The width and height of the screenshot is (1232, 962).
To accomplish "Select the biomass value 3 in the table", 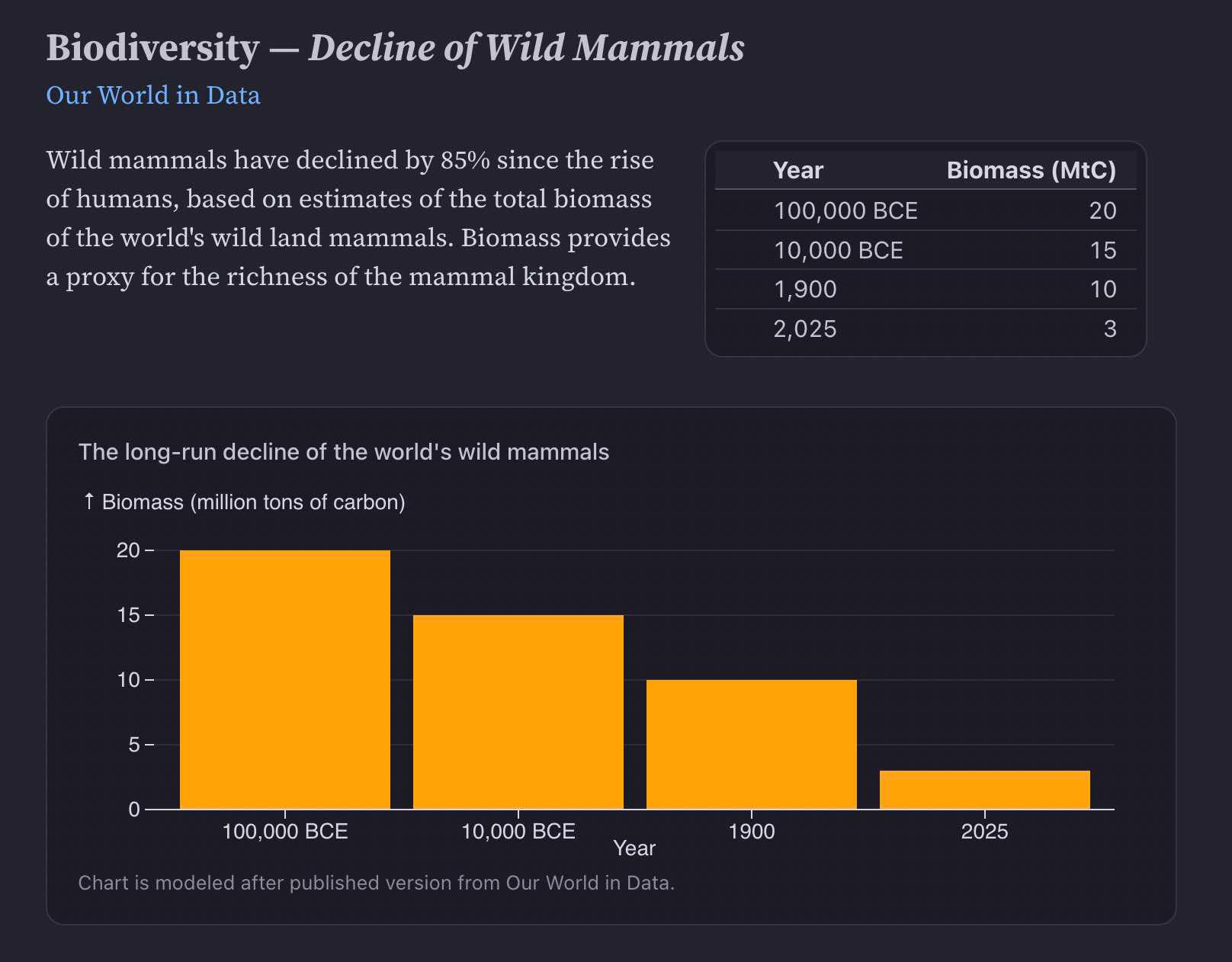I will [1109, 329].
